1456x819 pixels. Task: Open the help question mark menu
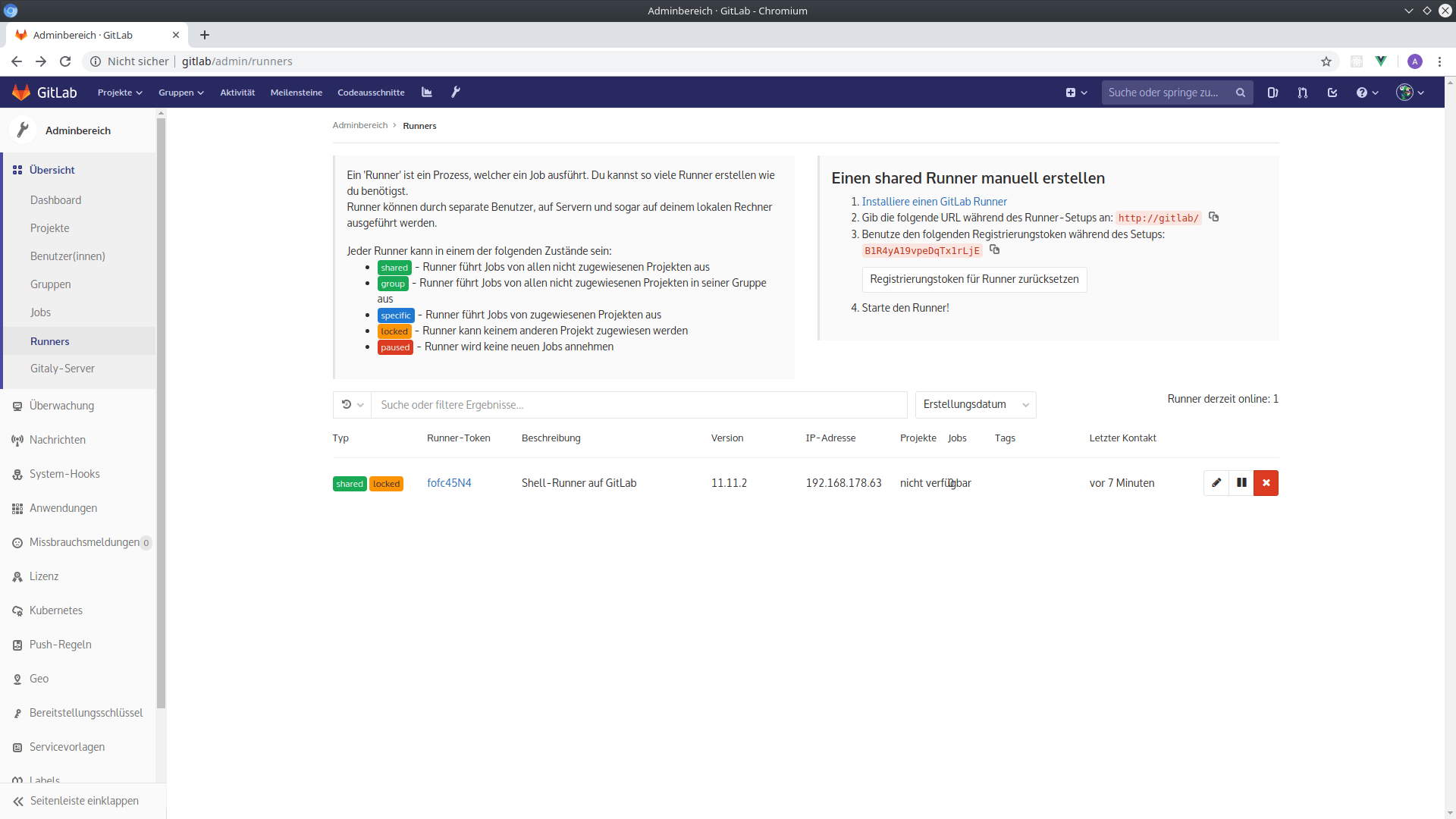click(1366, 92)
